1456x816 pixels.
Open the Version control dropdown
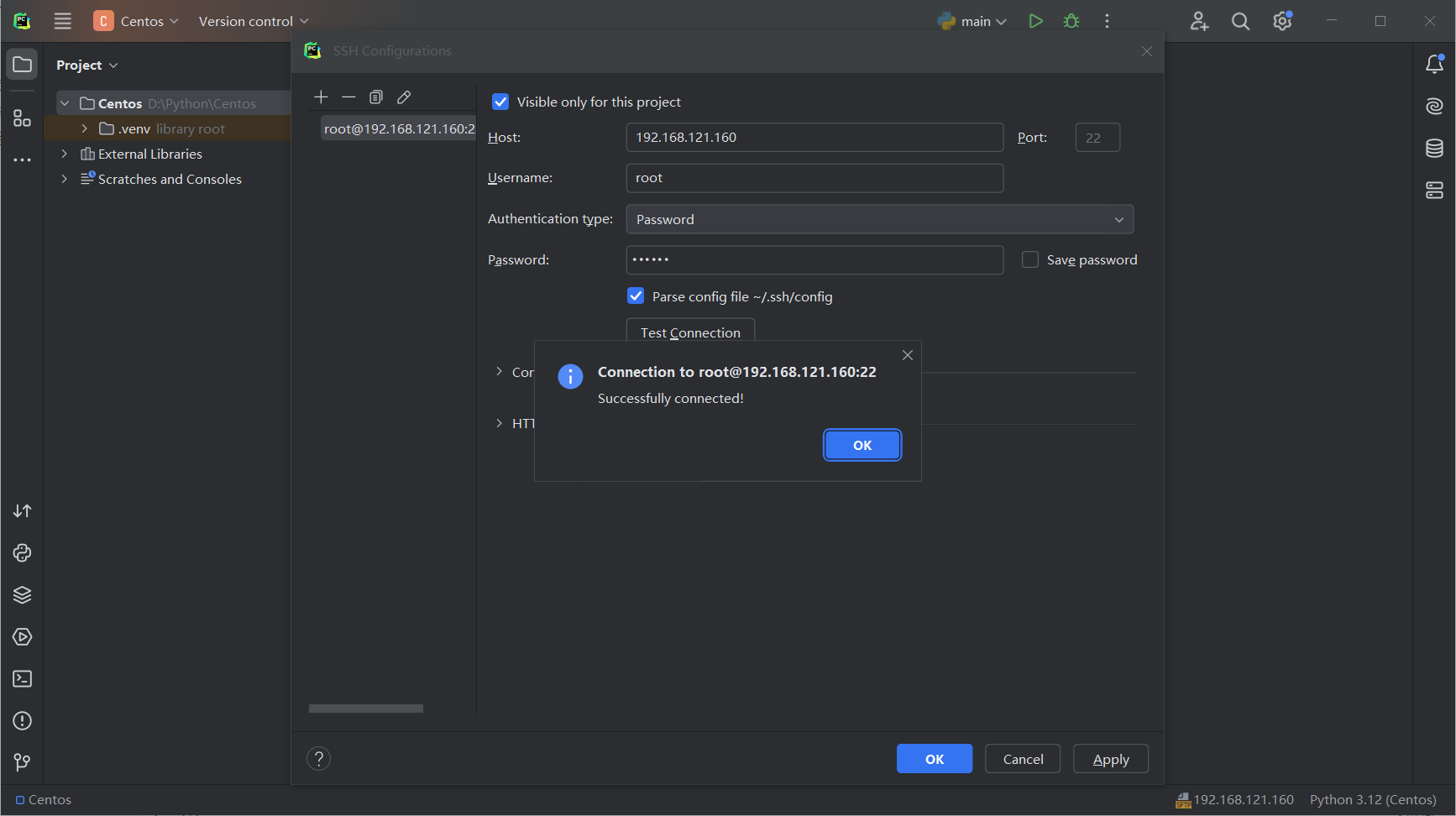click(x=254, y=21)
